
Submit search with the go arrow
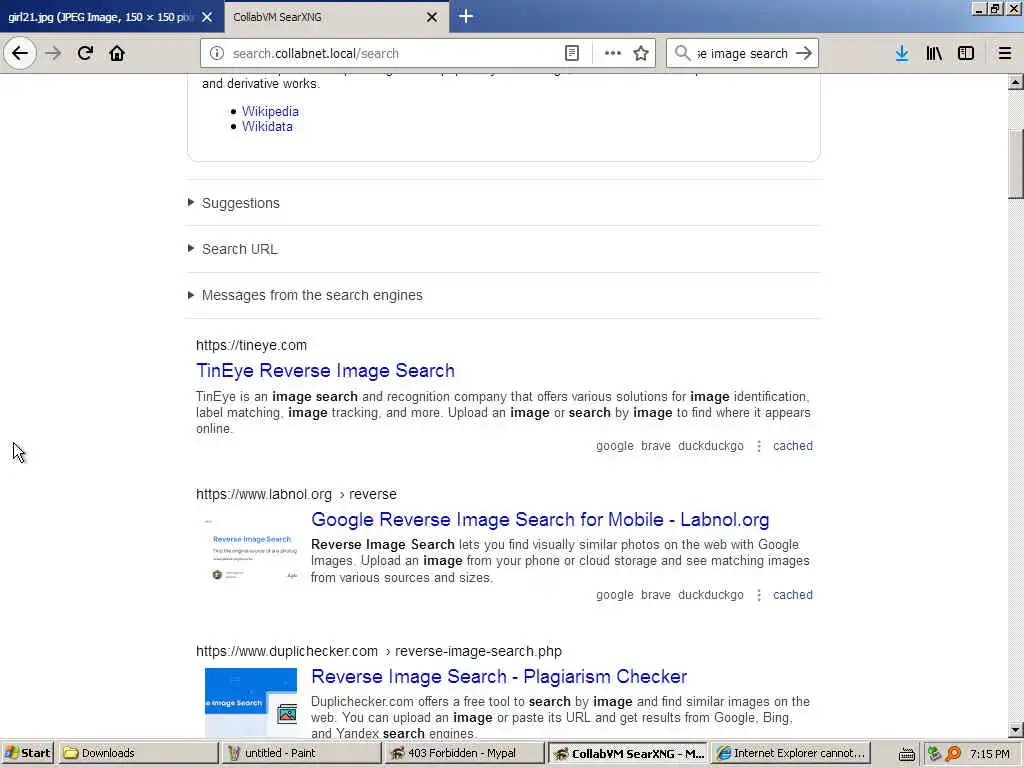pyautogui.click(x=805, y=53)
